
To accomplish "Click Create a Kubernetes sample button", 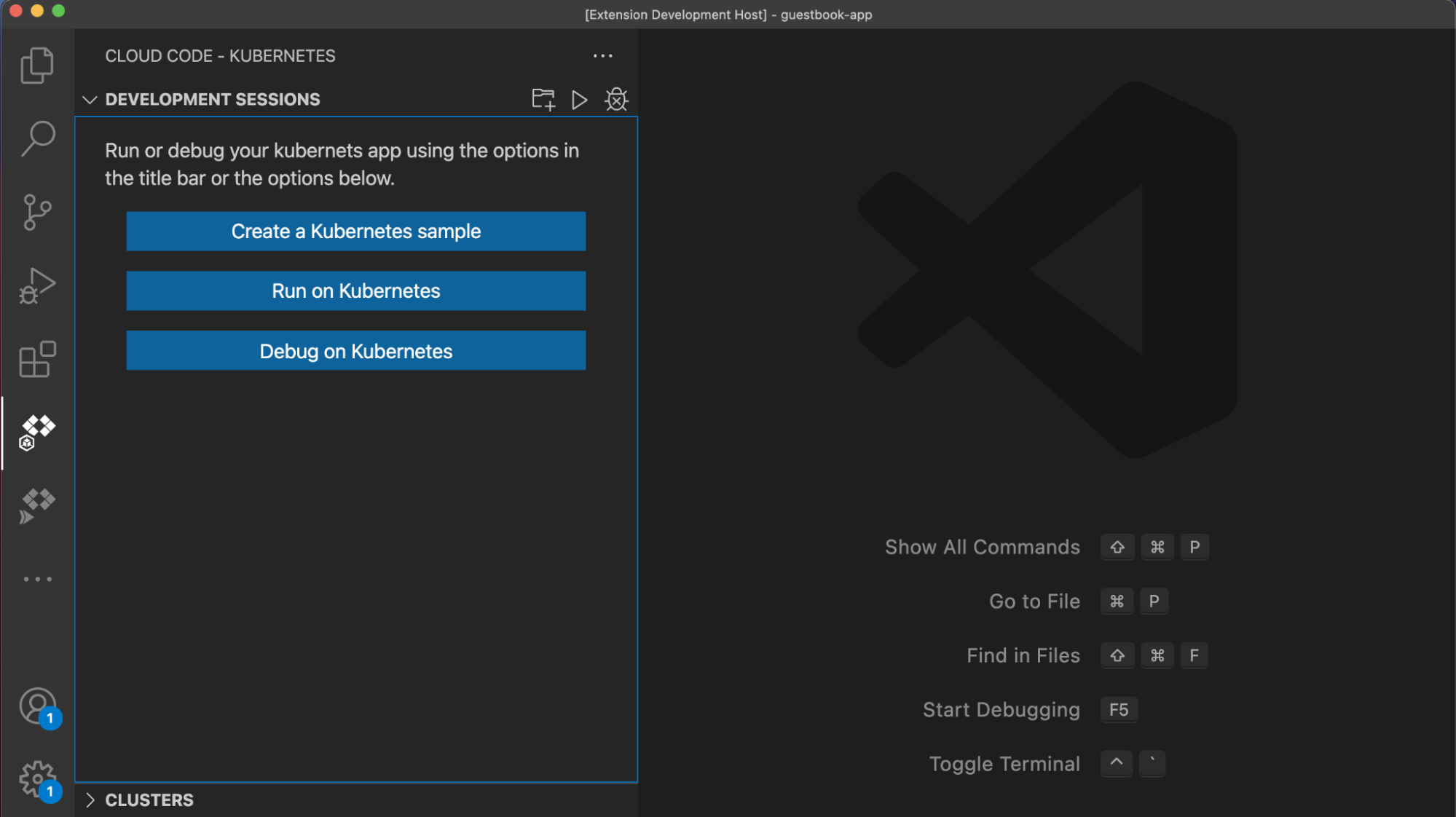I will (356, 232).
